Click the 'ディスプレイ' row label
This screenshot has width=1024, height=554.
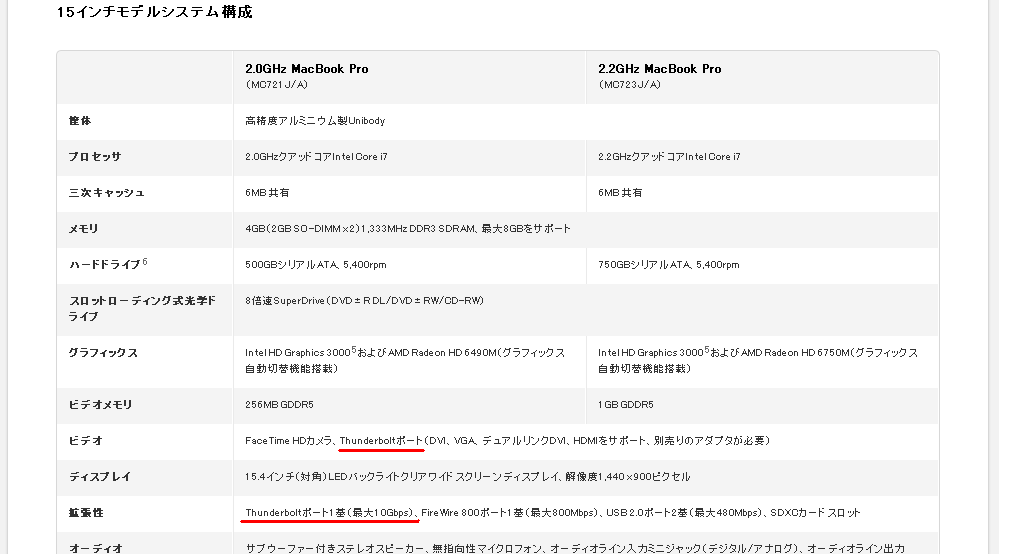(x=100, y=476)
